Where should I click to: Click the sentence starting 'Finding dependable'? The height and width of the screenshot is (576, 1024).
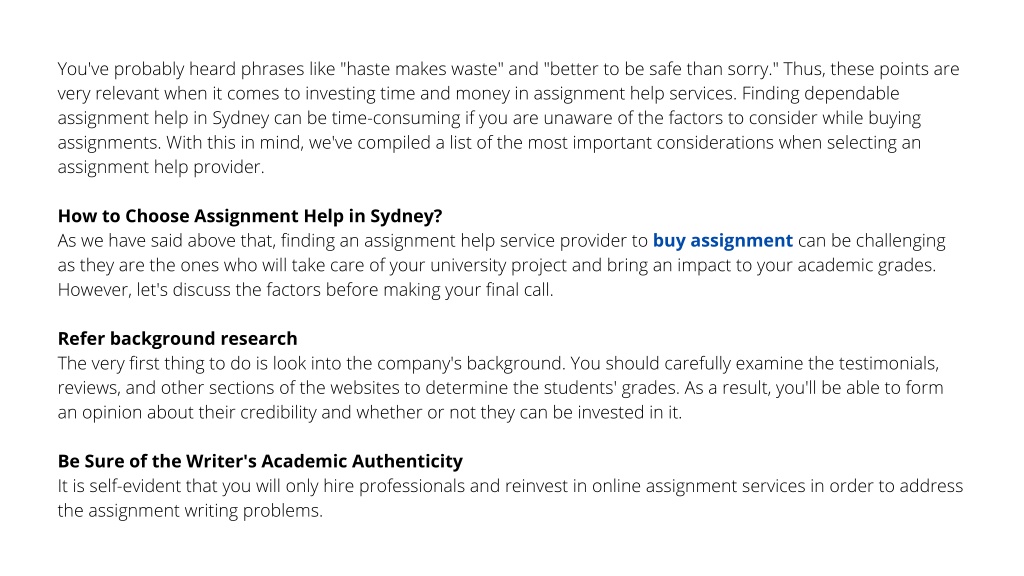[489, 118]
